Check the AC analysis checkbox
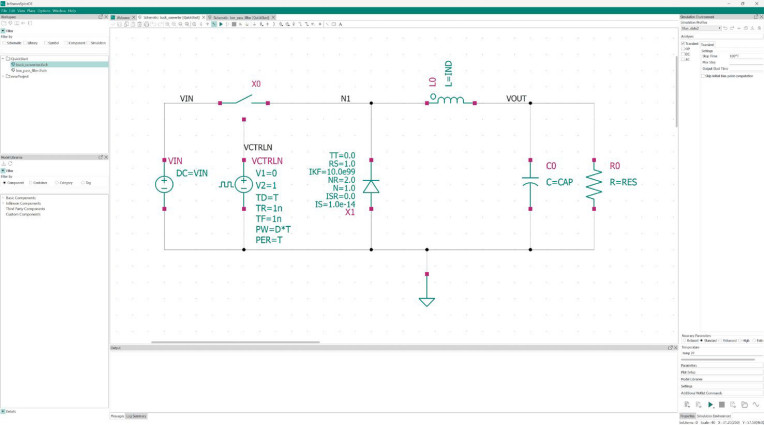 pos(683,59)
